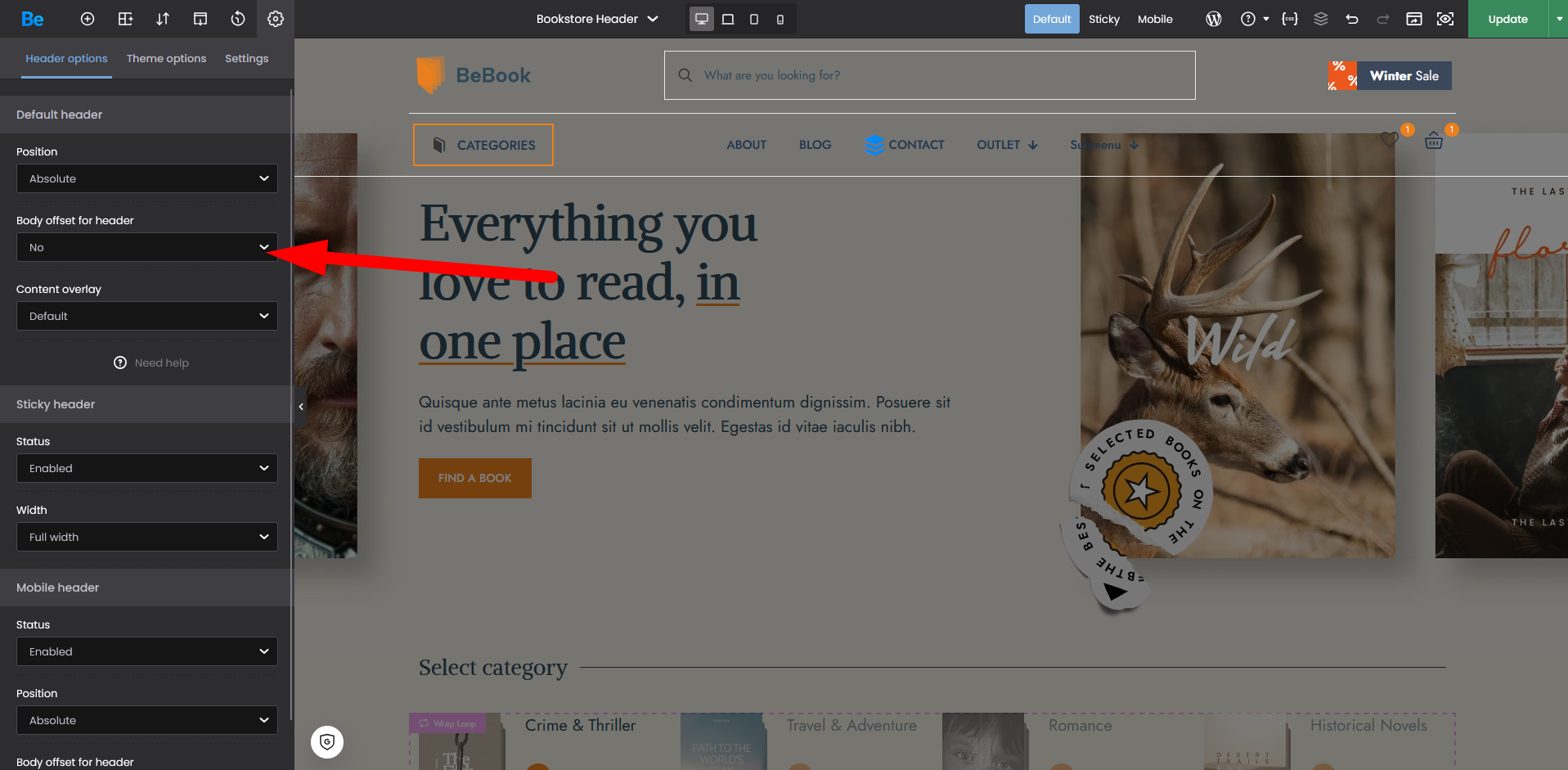The height and width of the screenshot is (770, 1568).
Task: Expand the Content overlay dropdown
Action: 147,316
